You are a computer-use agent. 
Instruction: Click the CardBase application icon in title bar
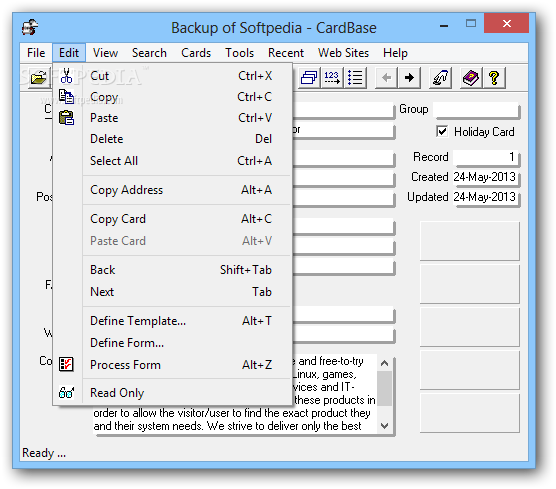pos(30,27)
